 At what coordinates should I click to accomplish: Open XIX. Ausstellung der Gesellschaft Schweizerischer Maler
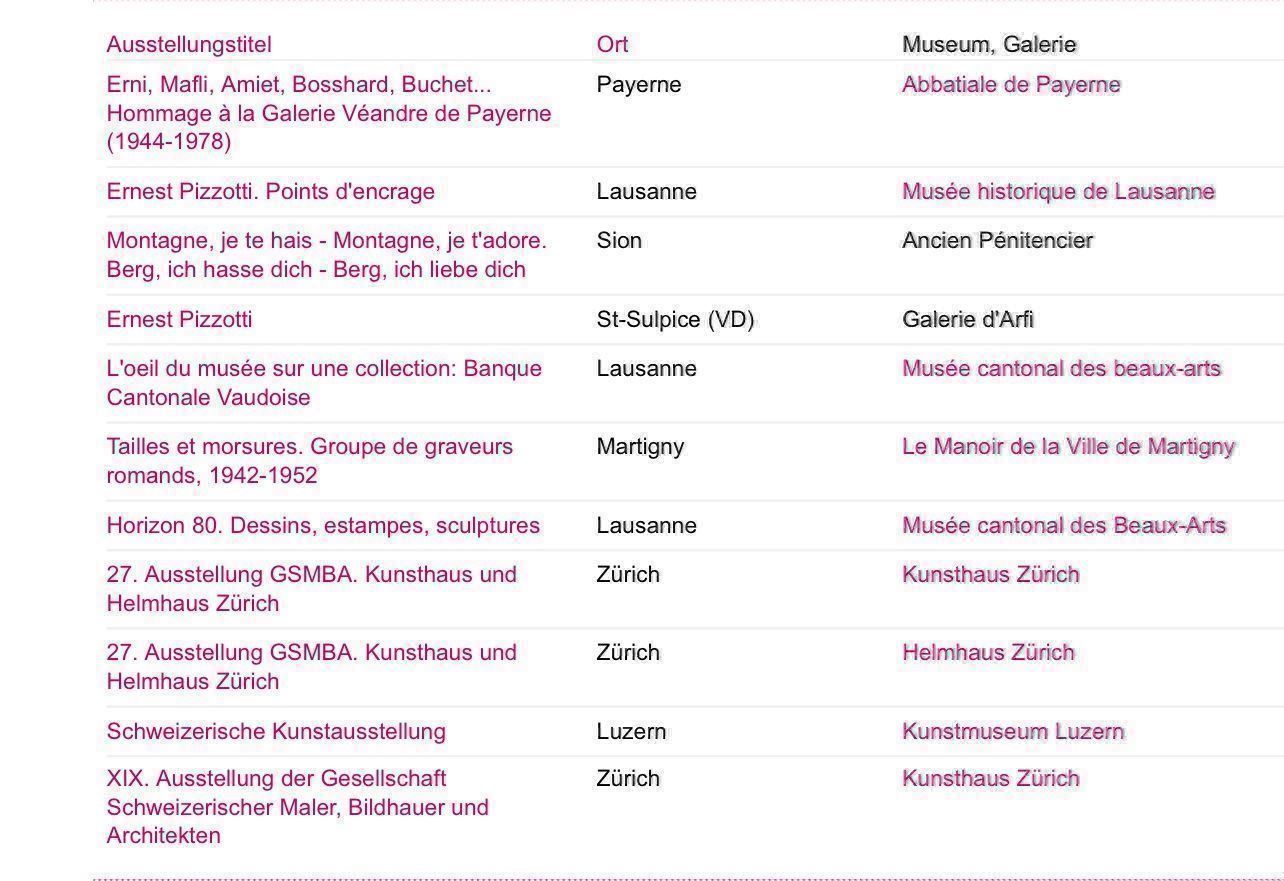click(x=298, y=807)
